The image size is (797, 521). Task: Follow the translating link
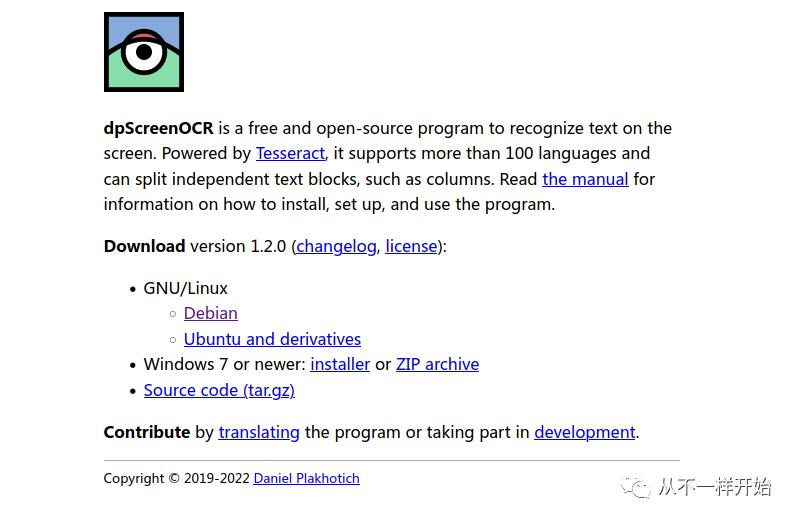[x=259, y=433]
